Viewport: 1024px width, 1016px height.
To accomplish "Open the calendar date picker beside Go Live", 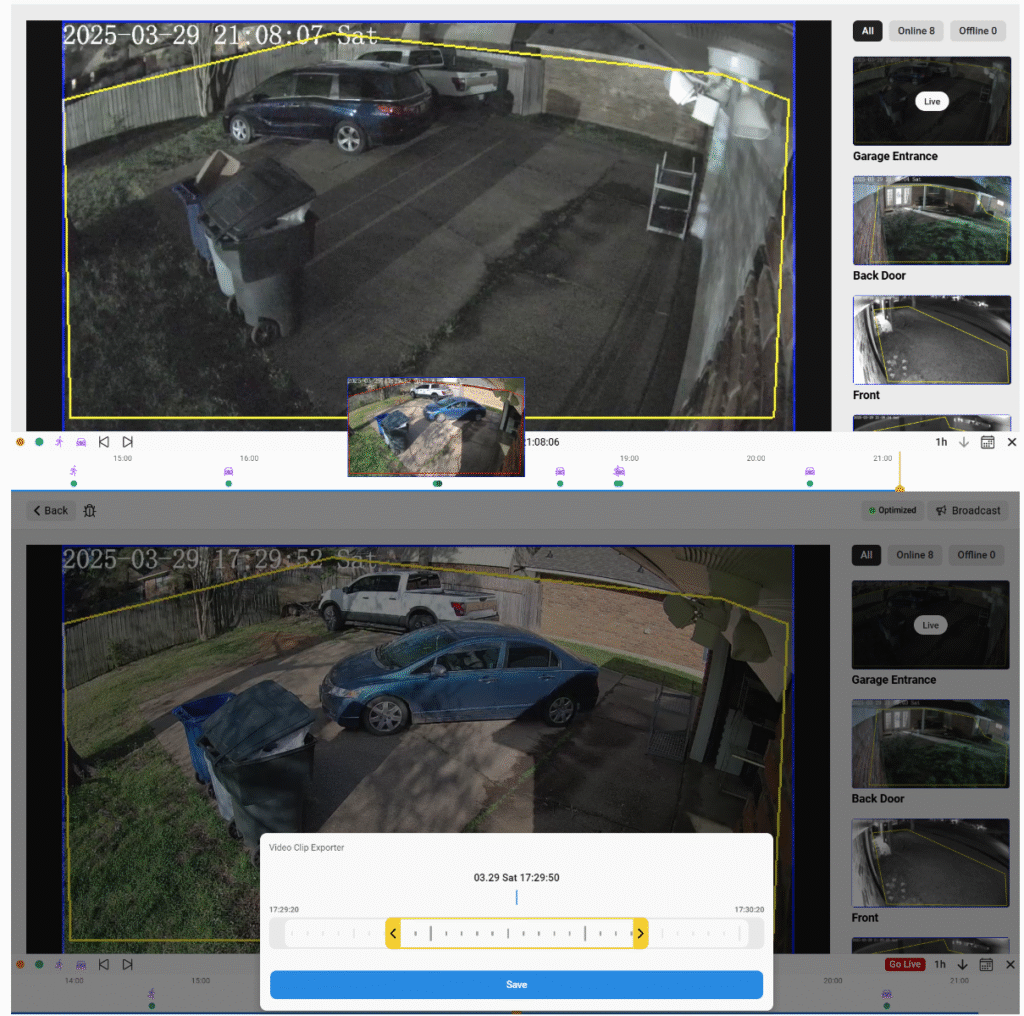I will [x=986, y=965].
